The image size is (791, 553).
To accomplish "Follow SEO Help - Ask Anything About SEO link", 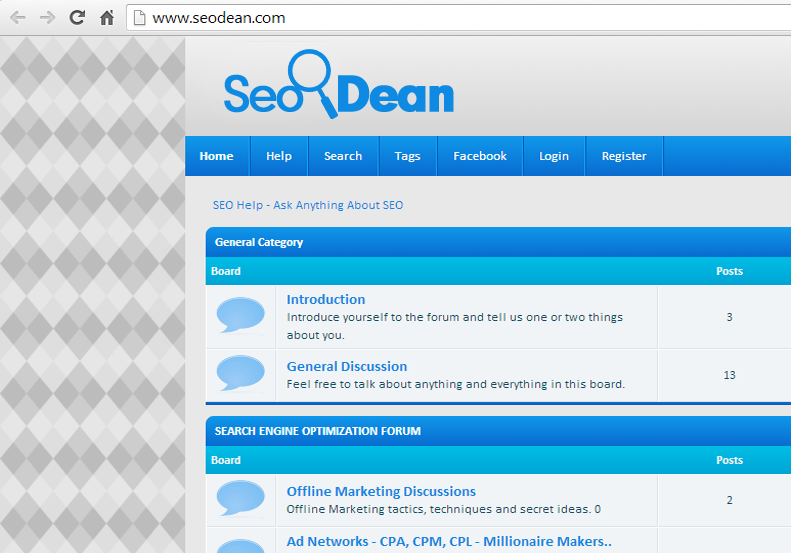I will coord(308,205).
